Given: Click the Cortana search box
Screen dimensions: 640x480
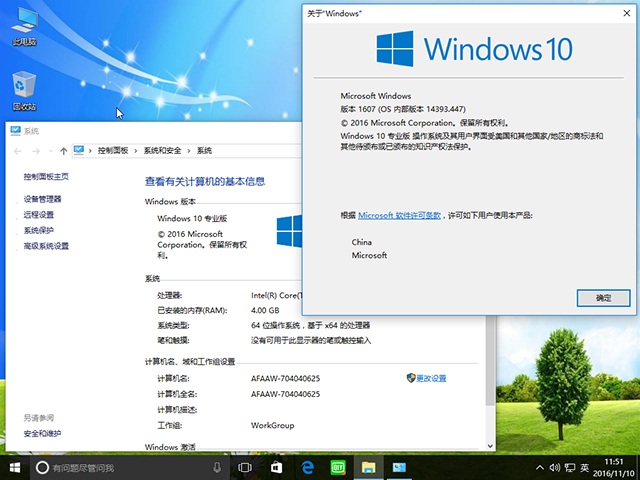Looking at the screenshot, I should point(120,467).
